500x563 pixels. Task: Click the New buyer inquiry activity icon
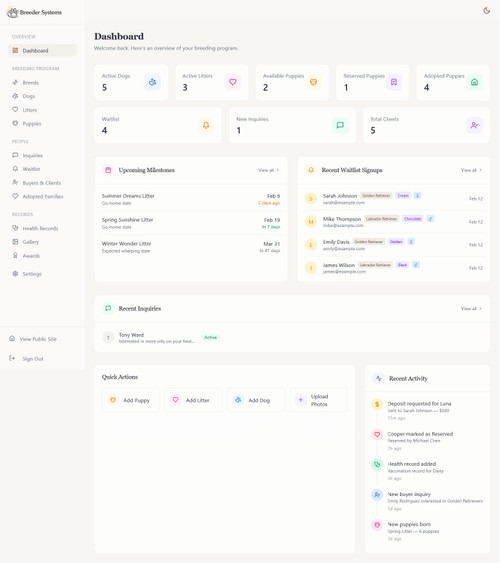(x=377, y=495)
